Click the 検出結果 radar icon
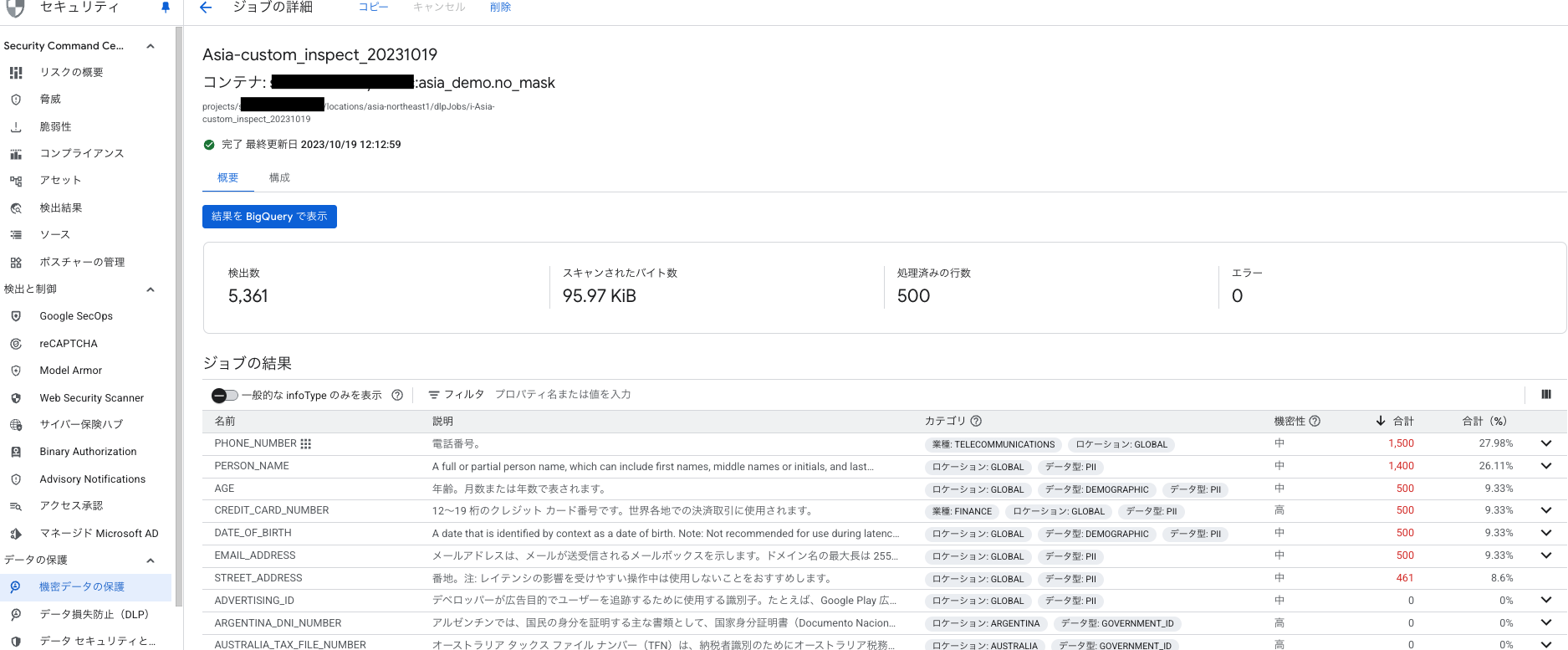Screen dimensions: 1568x650 16,208
